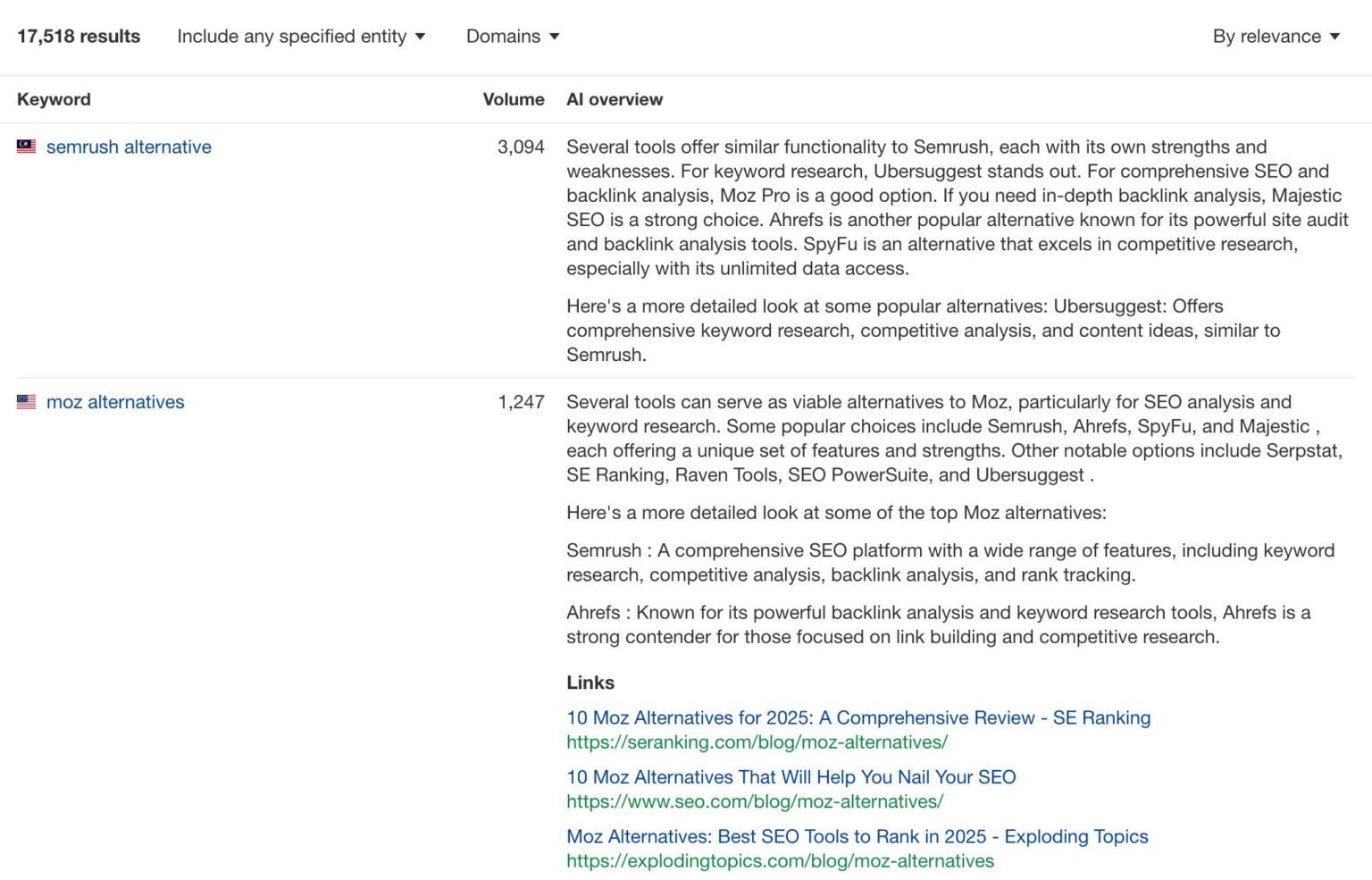The image size is (1372, 880).
Task: Click the Malaysia flag icon
Action: click(x=26, y=147)
